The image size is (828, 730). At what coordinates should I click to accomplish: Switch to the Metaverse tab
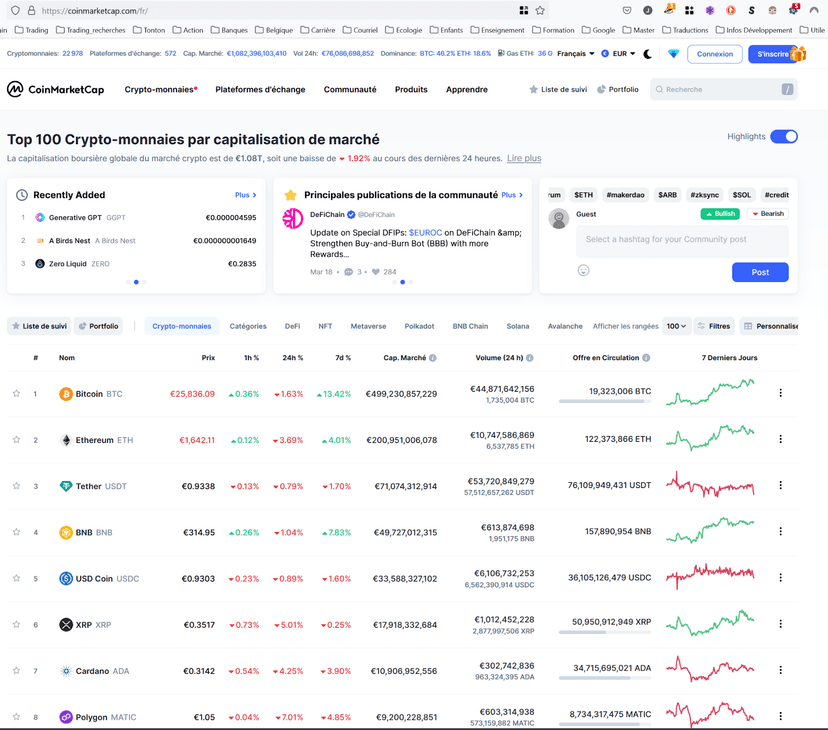pos(368,326)
